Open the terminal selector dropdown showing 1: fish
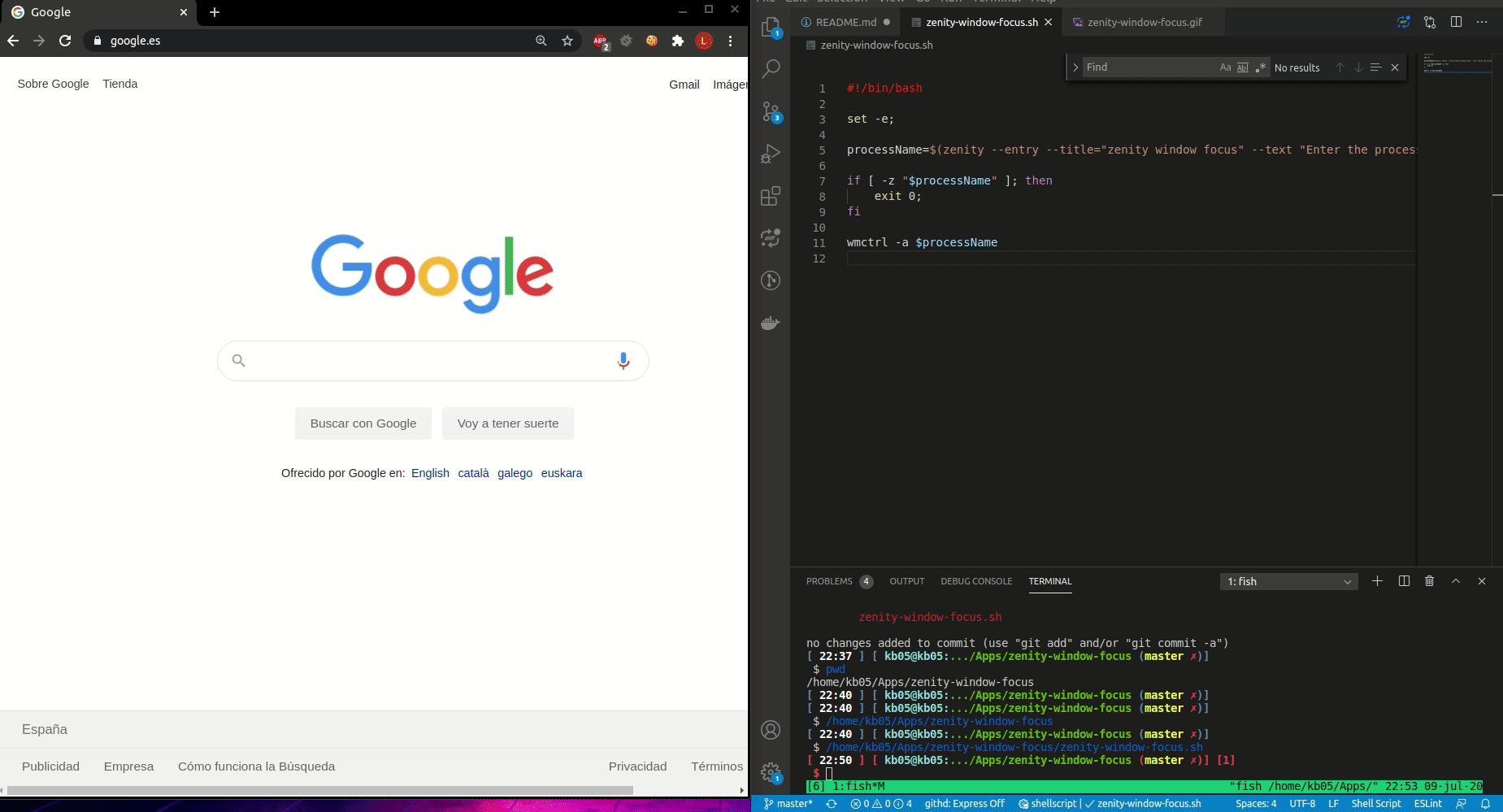 1288,581
